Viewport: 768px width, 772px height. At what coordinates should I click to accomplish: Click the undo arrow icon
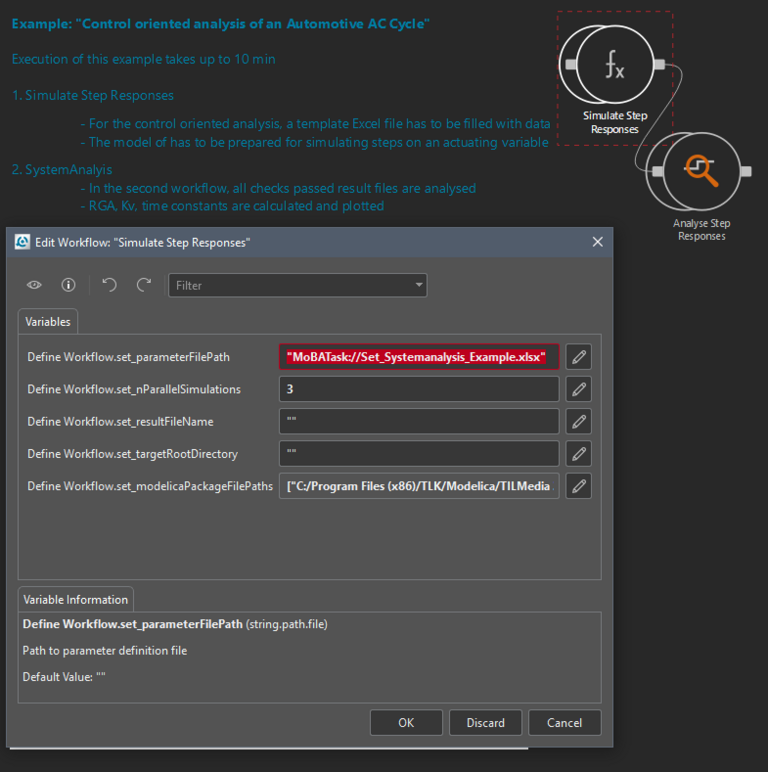(x=110, y=285)
